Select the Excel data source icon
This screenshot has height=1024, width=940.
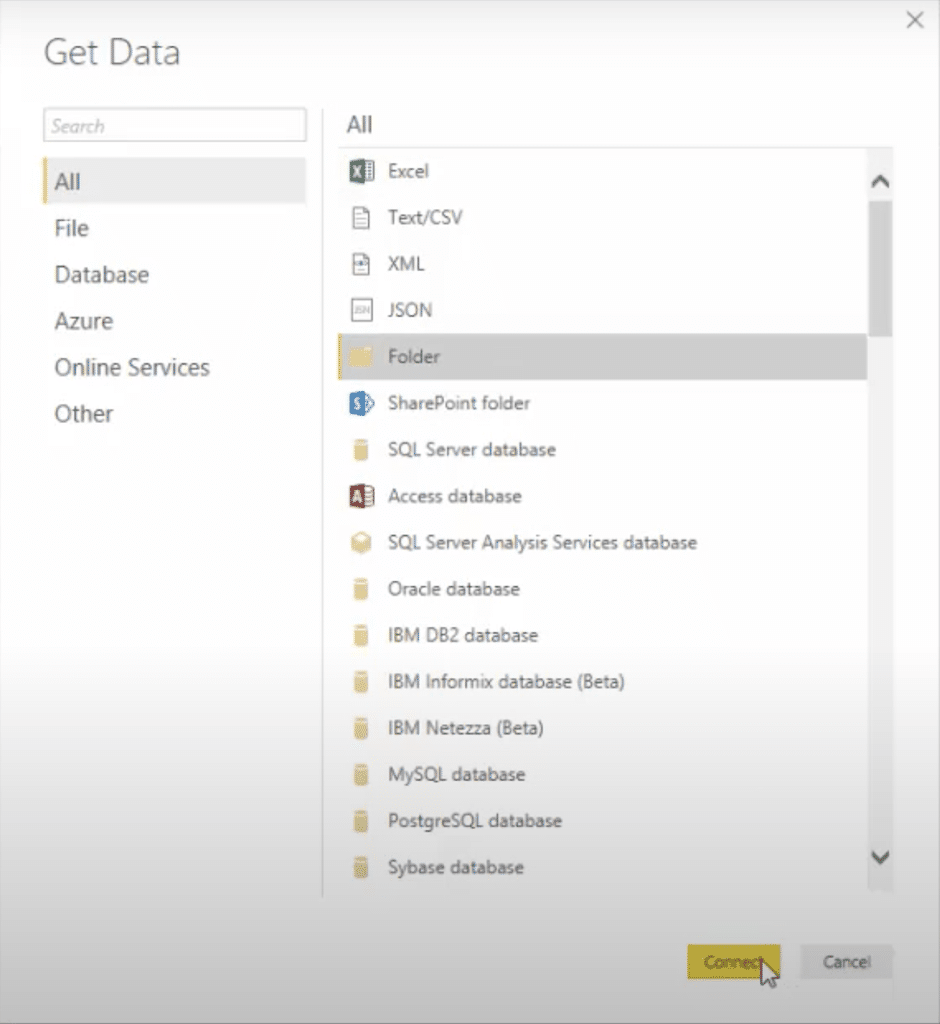[x=361, y=171]
